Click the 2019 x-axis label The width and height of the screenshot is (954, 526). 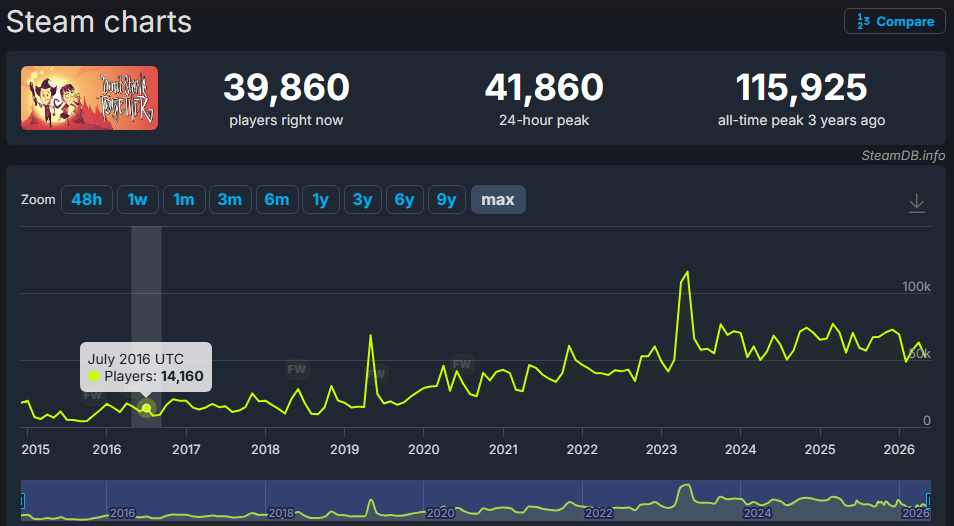[x=344, y=449]
